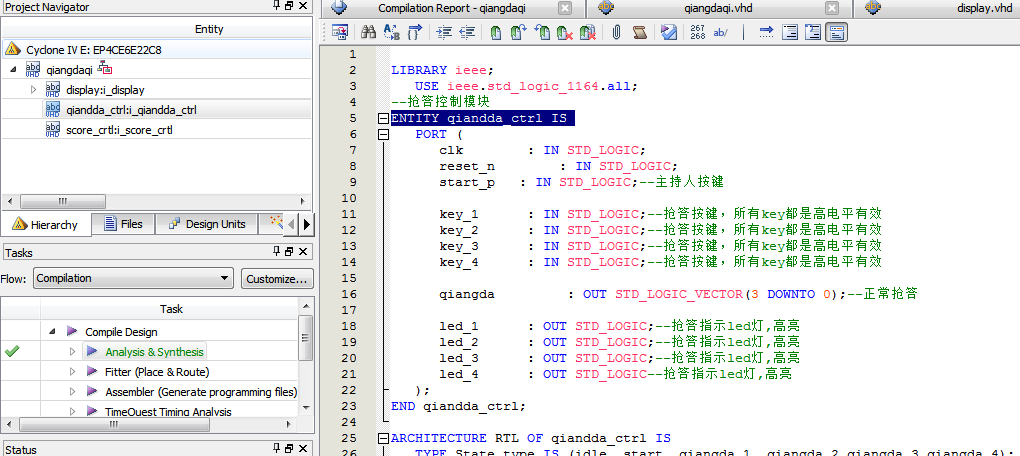Image resolution: width=1020 pixels, height=456 pixels.
Task: Show previous navigator tabs with left arrow
Action: [292, 224]
